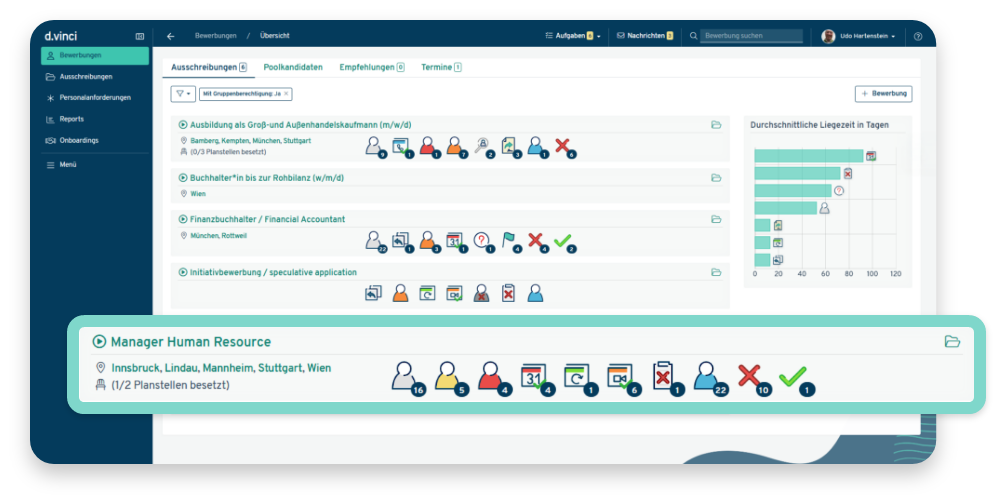Open the help question mark icon in header
This screenshot has width=995, height=504.
(918, 36)
